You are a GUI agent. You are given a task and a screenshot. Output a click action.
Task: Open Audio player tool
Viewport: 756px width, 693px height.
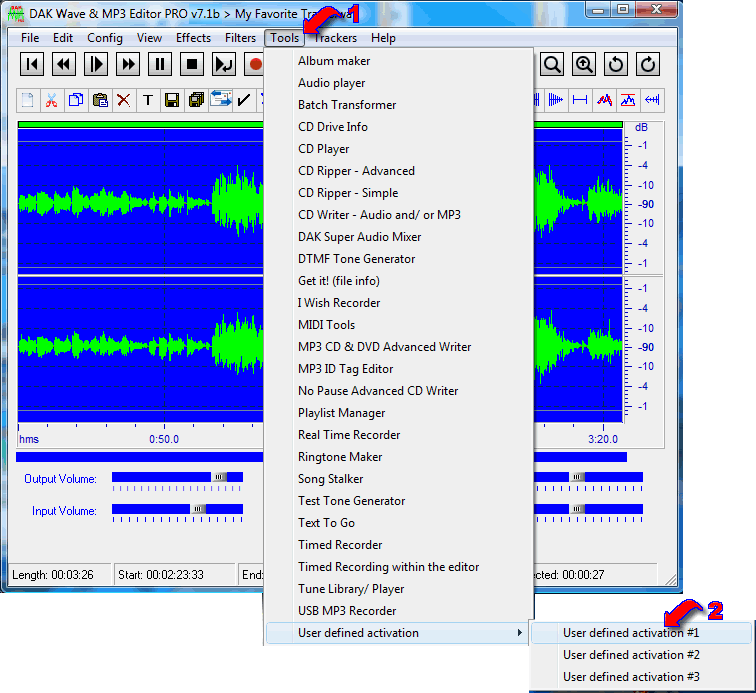pos(400,83)
